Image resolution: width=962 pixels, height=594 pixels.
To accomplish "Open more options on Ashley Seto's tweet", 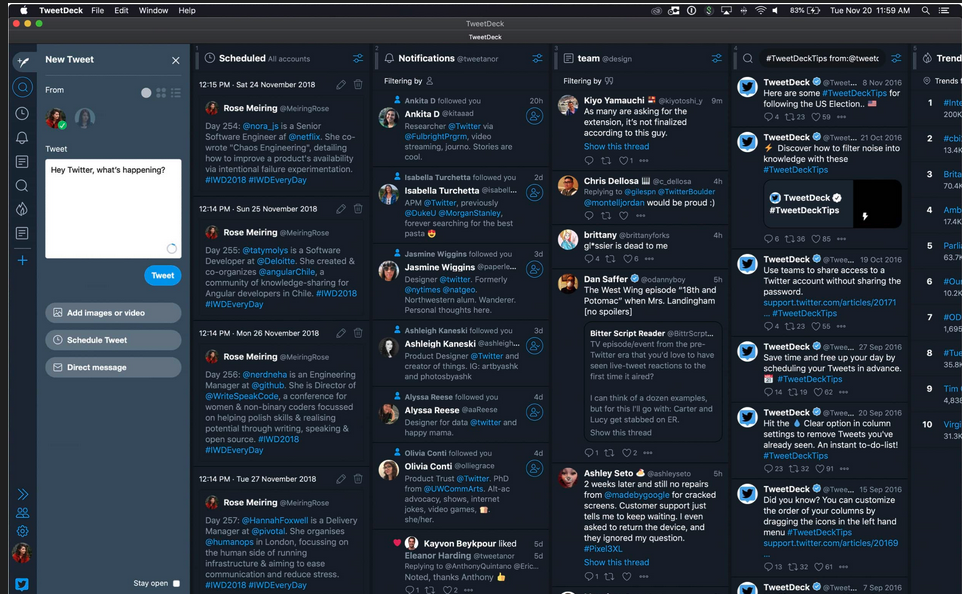I will [644, 577].
